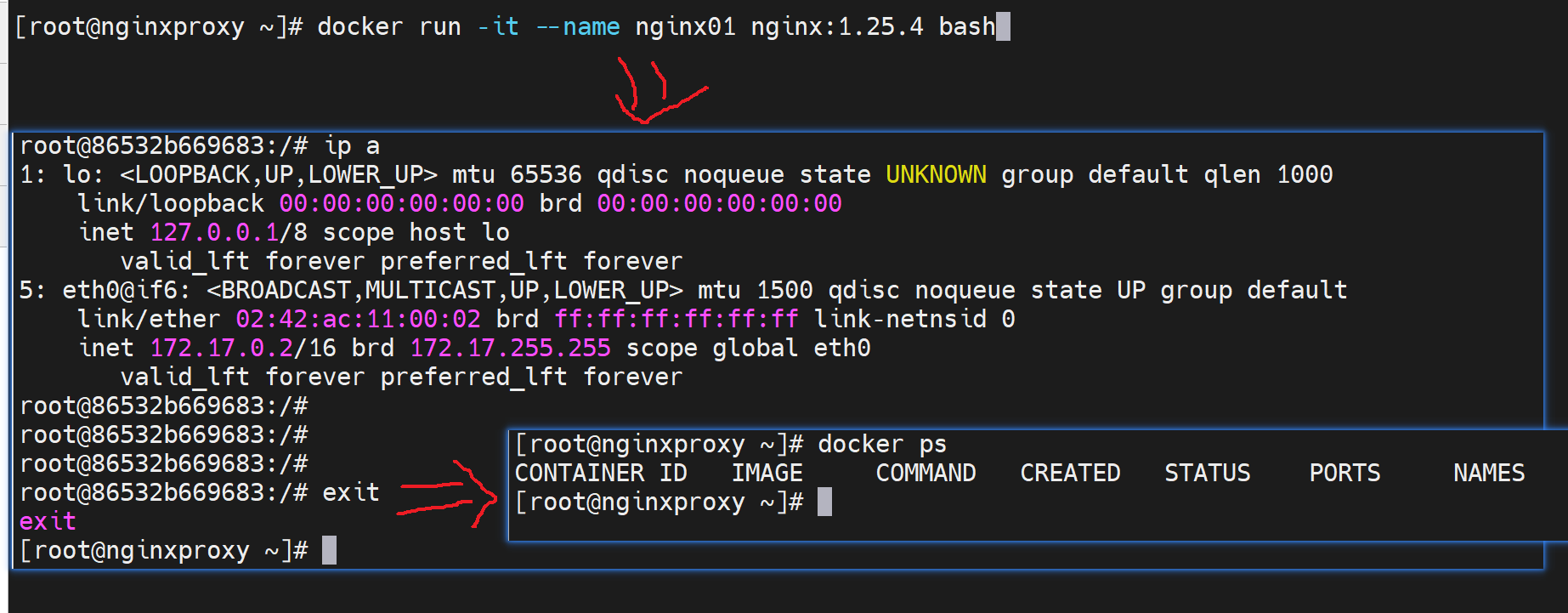Click the CONTAINER ID column header
This screenshot has height=613, width=1568.
(601, 474)
